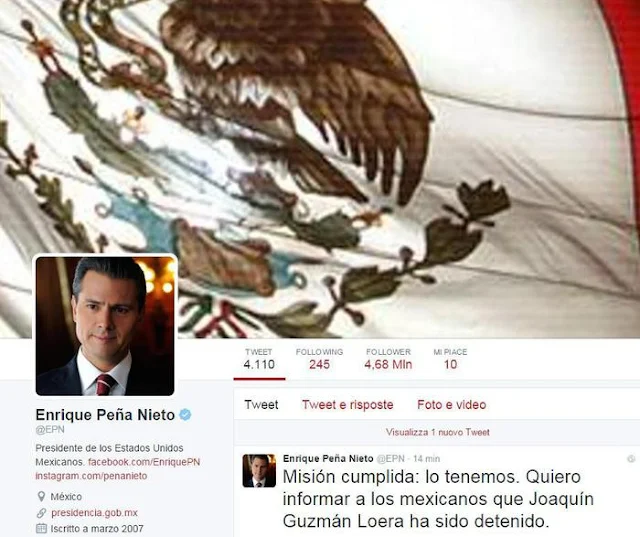The width and height of the screenshot is (640, 537).
Task: Click the calendar icon beside Iscritto a marzo 2007
Action: pos(41,528)
